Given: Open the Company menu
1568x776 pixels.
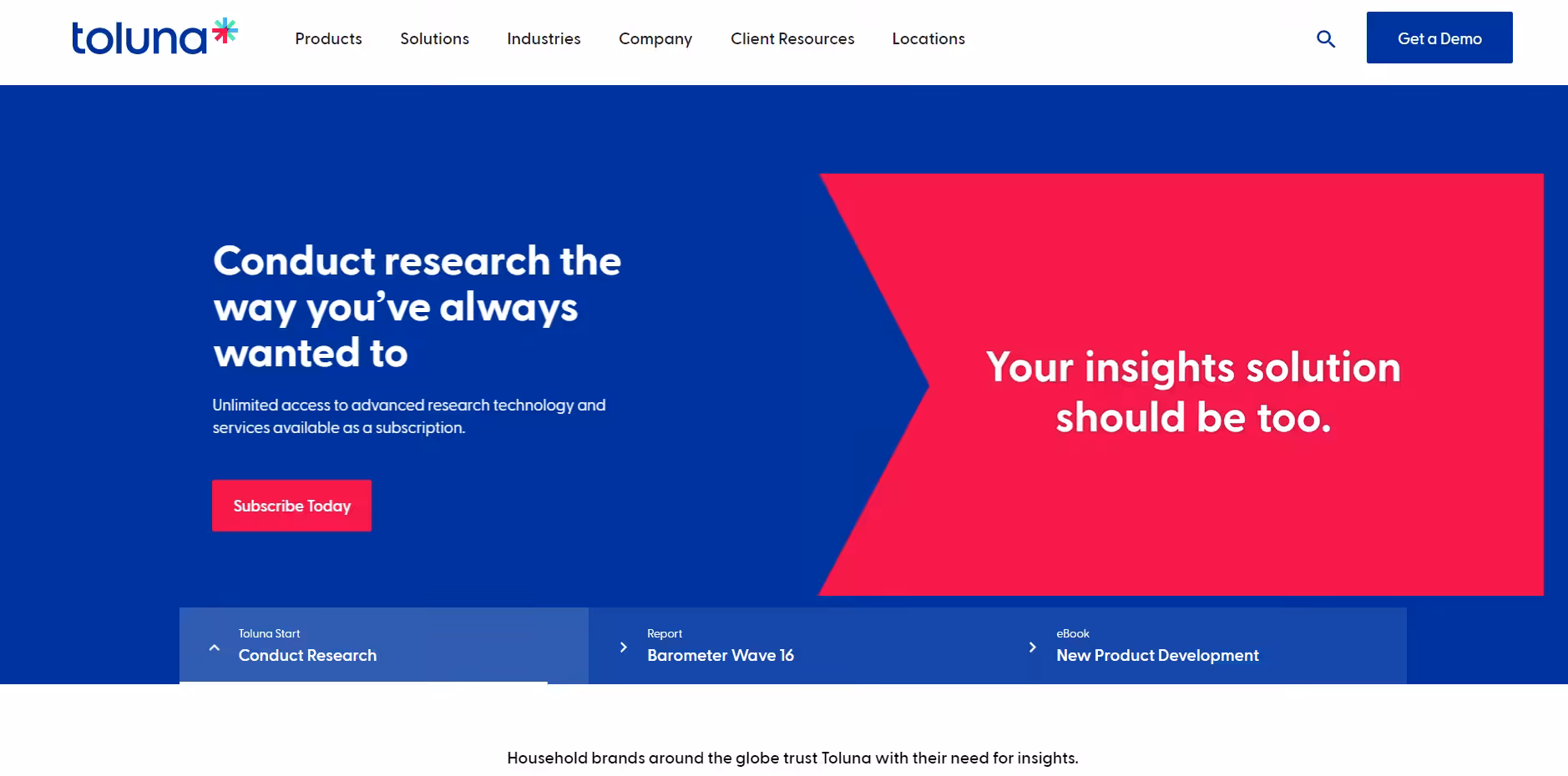Looking at the screenshot, I should [655, 38].
